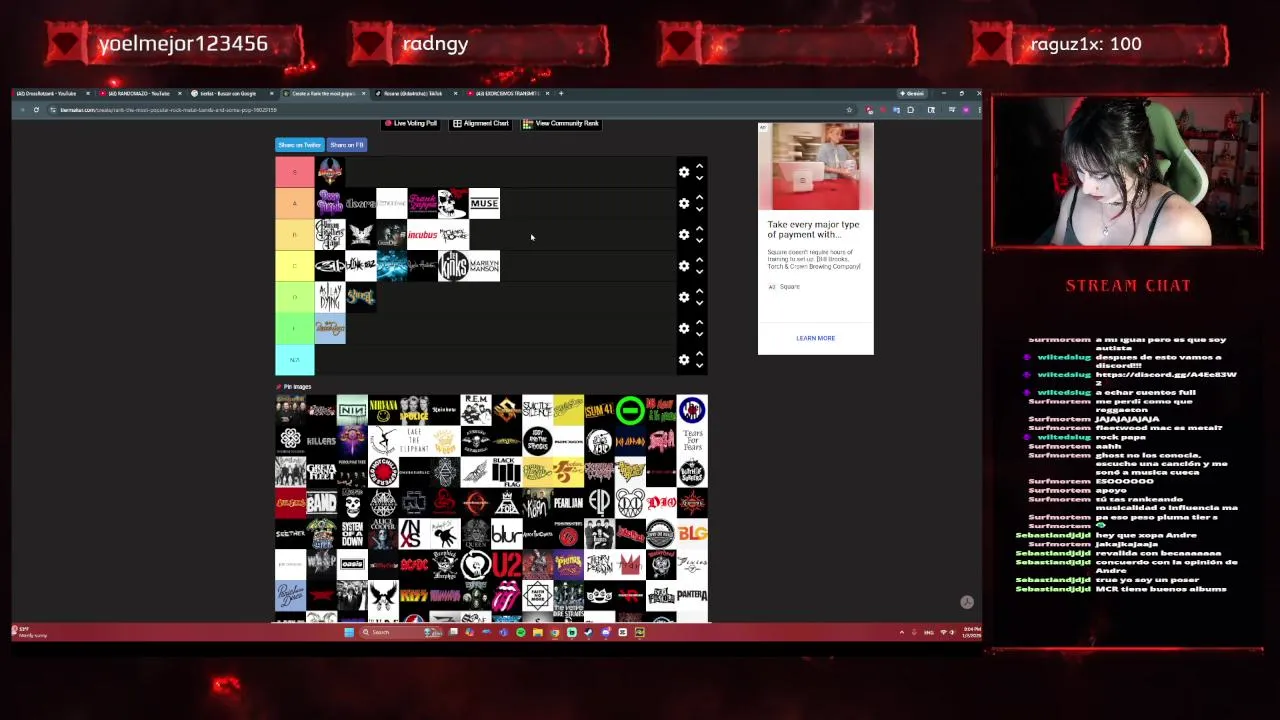Move the D tier row up with its chevron
The height and width of the screenshot is (720, 1280).
pyautogui.click(x=700, y=291)
